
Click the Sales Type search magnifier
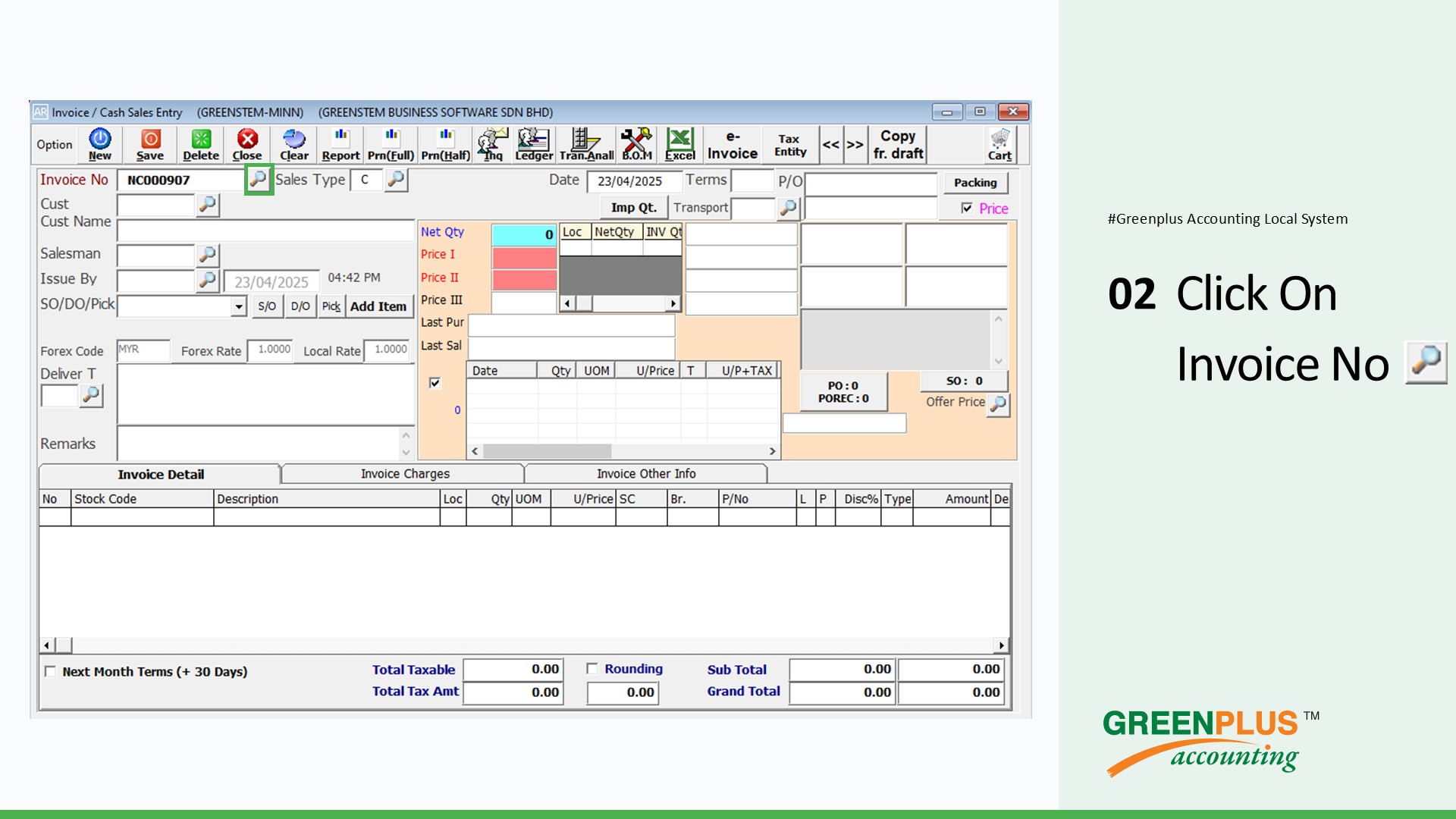[397, 180]
